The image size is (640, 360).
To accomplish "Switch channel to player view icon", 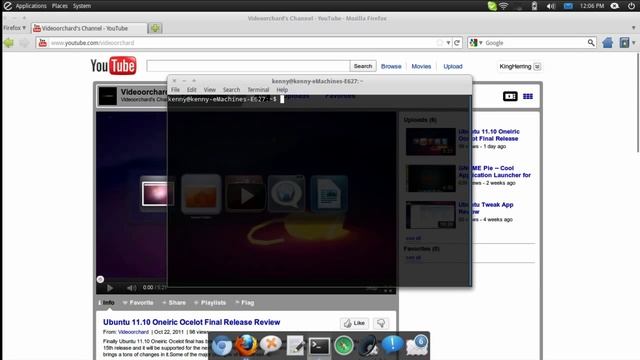I will point(510,96).
